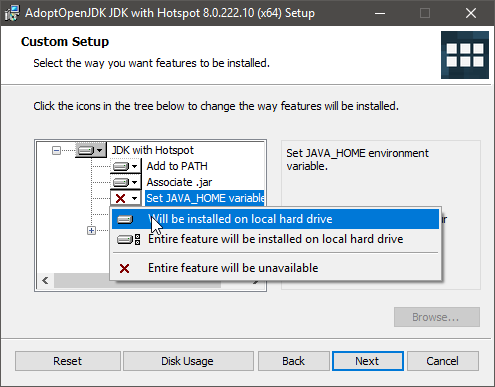Collapse the JDK with Hotspot tree node
Screen dimensions: 495x387
tap(56, 151)
